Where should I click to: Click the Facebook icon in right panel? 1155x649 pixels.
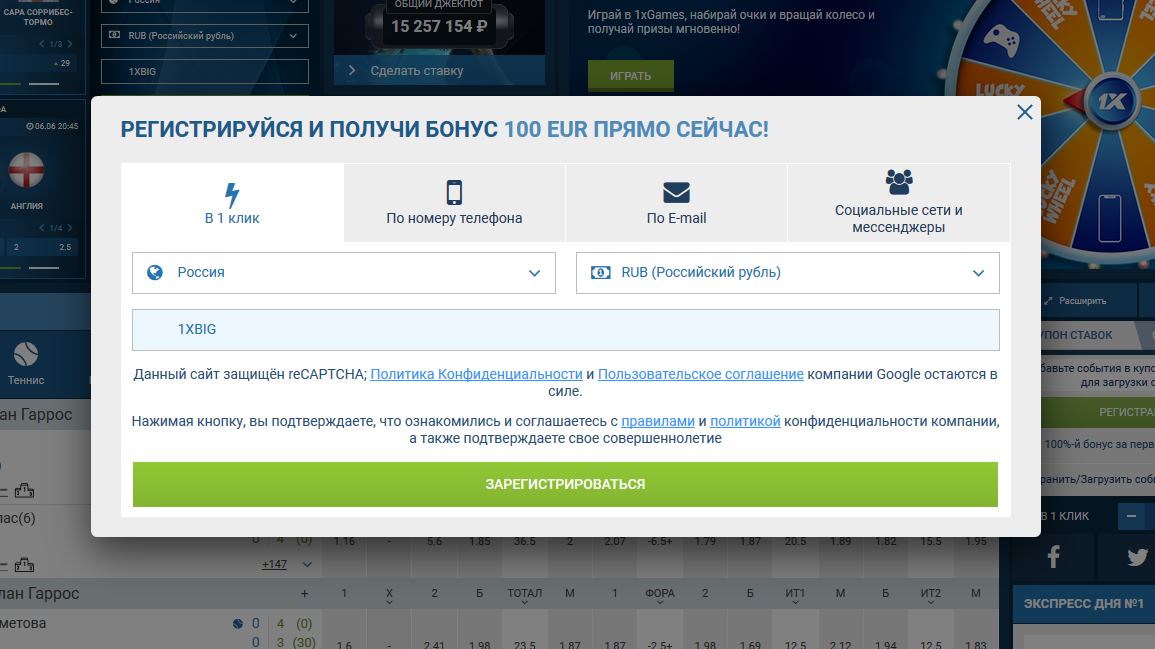(1053, 556)
